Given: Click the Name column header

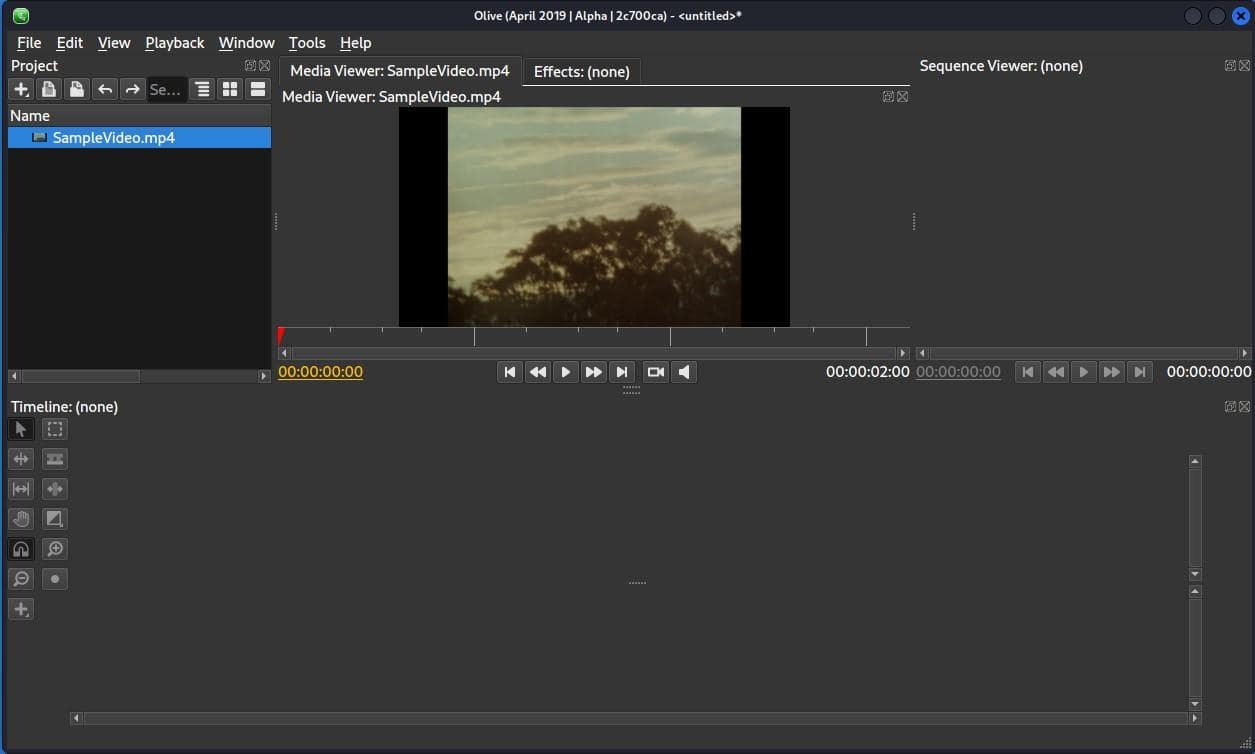Looking at the screenshot, I should (139, 115).
